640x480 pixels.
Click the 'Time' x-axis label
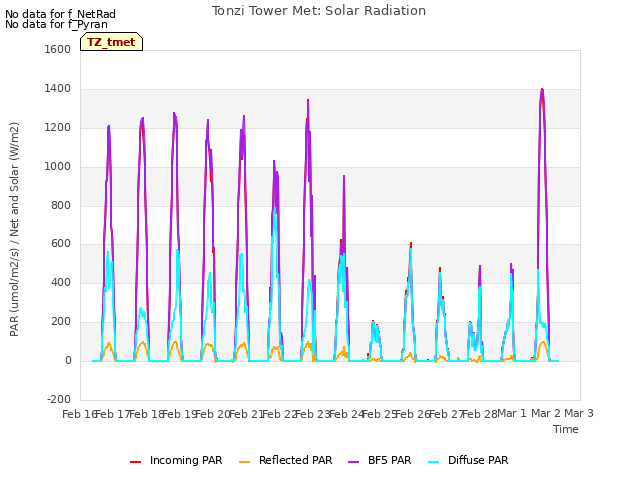click(x=566, y=429)
